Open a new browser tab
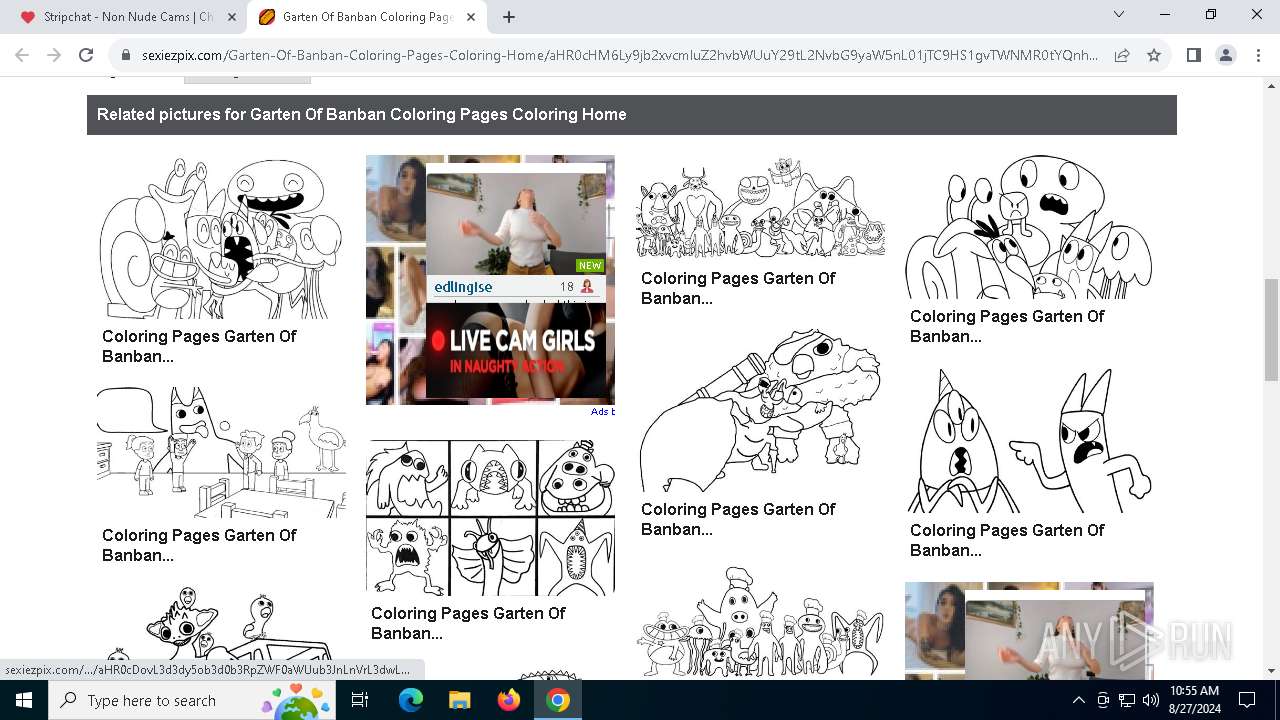 [x=508, y=17]
